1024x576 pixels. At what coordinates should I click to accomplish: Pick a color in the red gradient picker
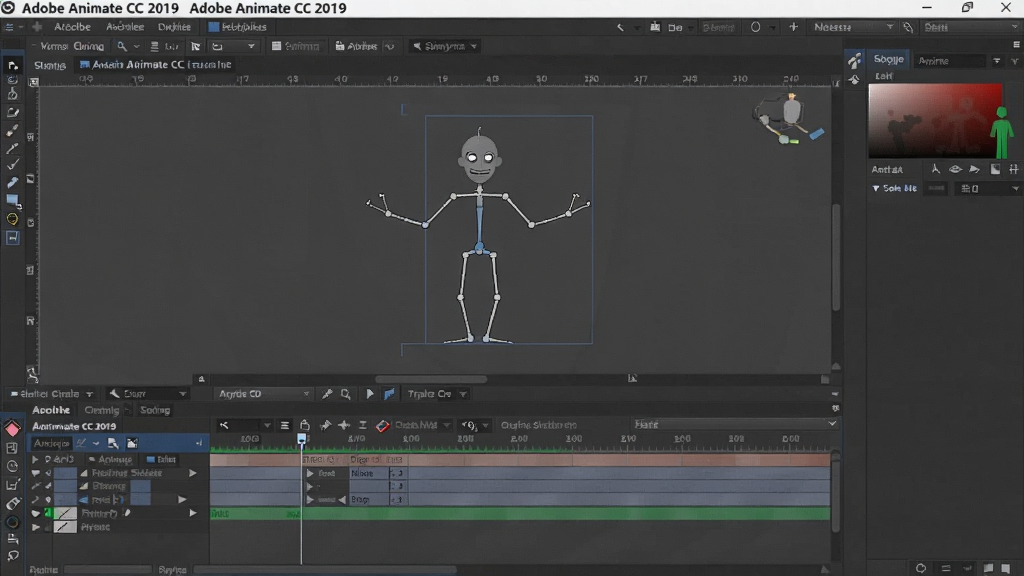click(x=935, y=121)
